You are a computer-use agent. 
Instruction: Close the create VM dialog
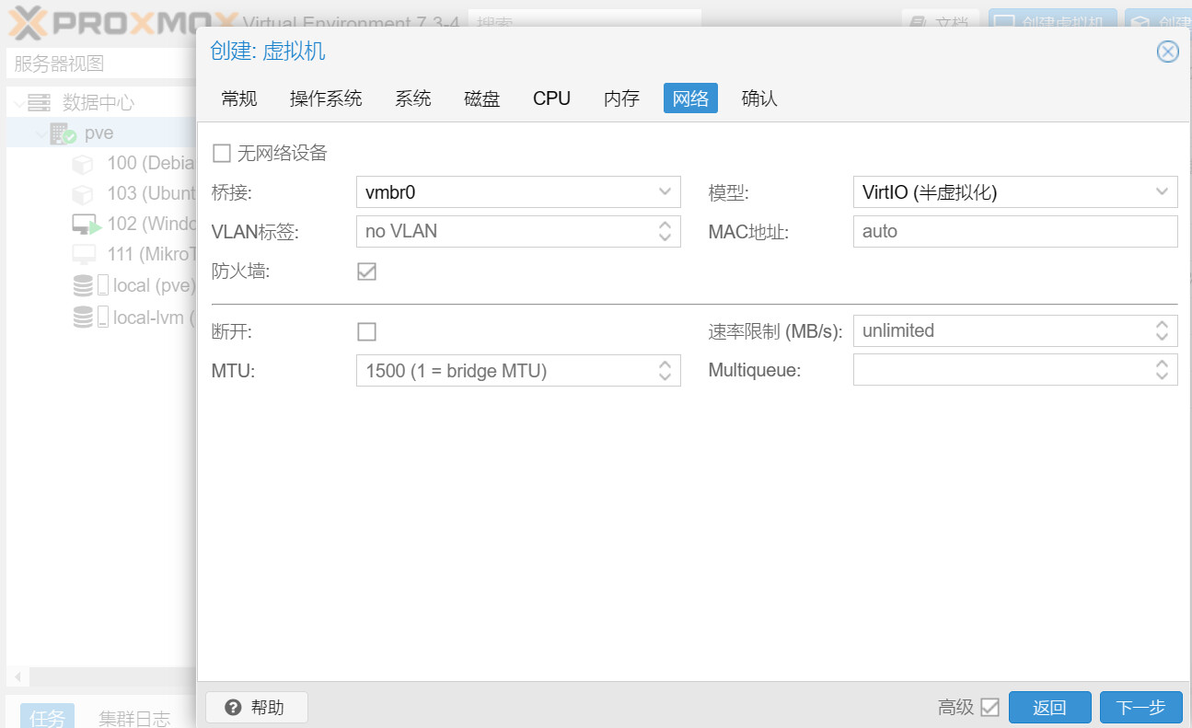(x=1168, y=52)
